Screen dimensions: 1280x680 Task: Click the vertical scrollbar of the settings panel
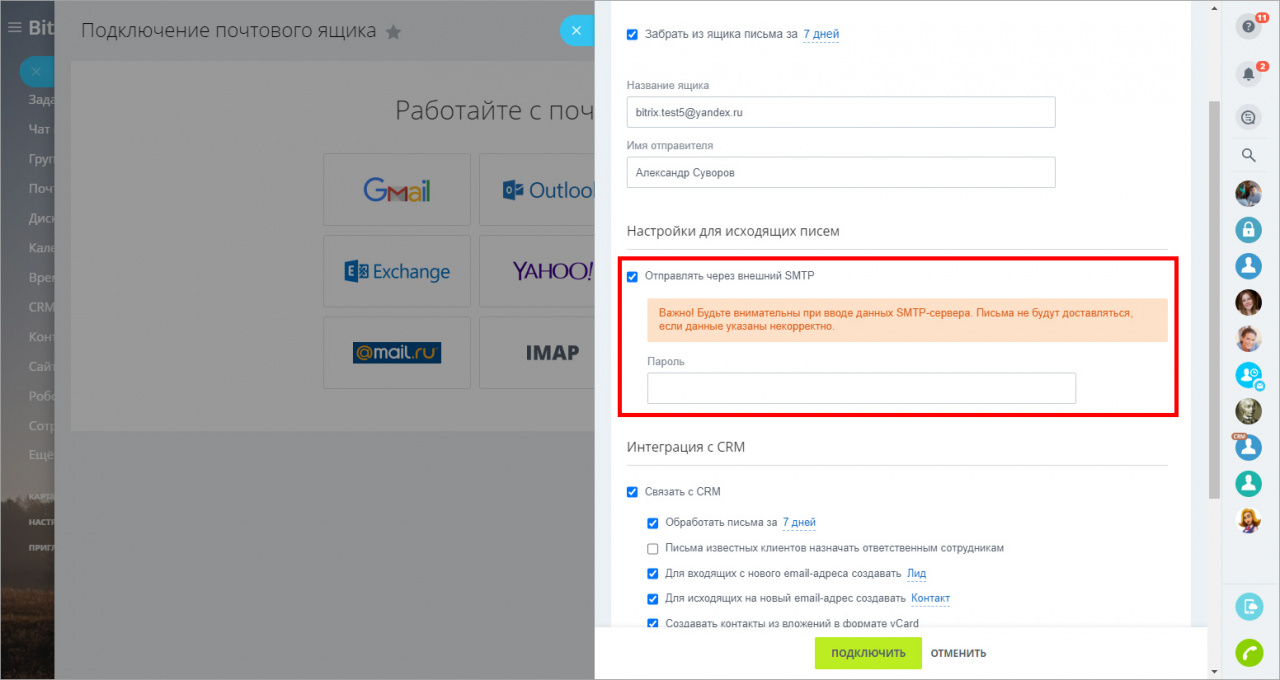1214,300
